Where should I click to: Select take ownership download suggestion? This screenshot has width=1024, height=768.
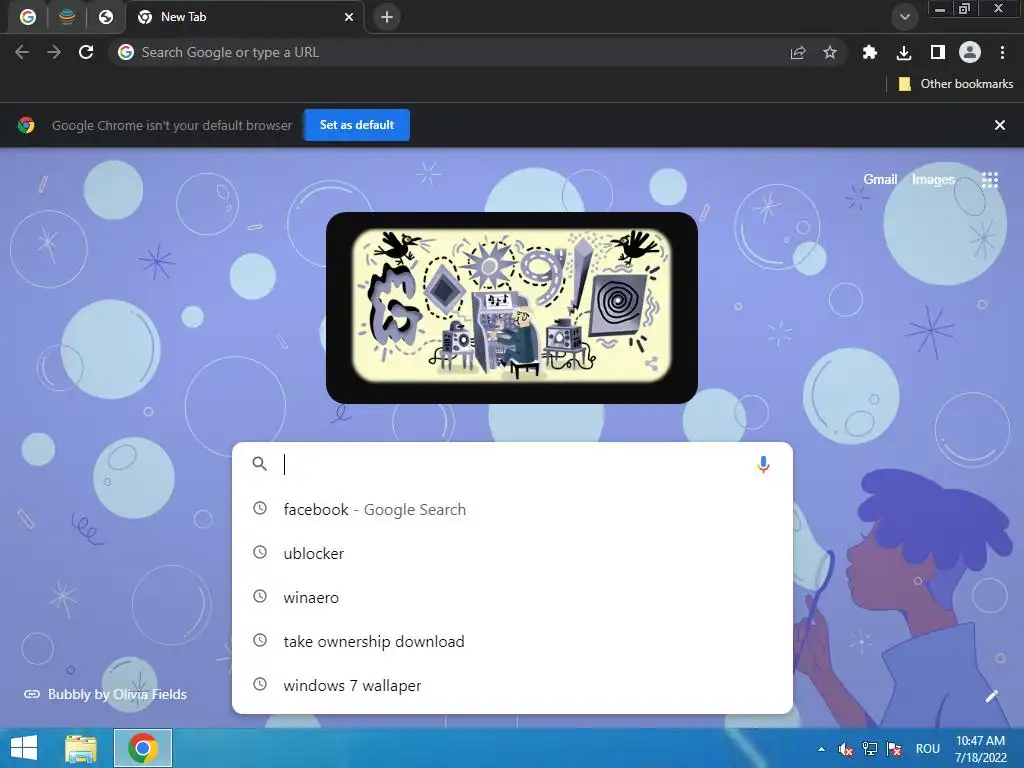click(513, 641)
